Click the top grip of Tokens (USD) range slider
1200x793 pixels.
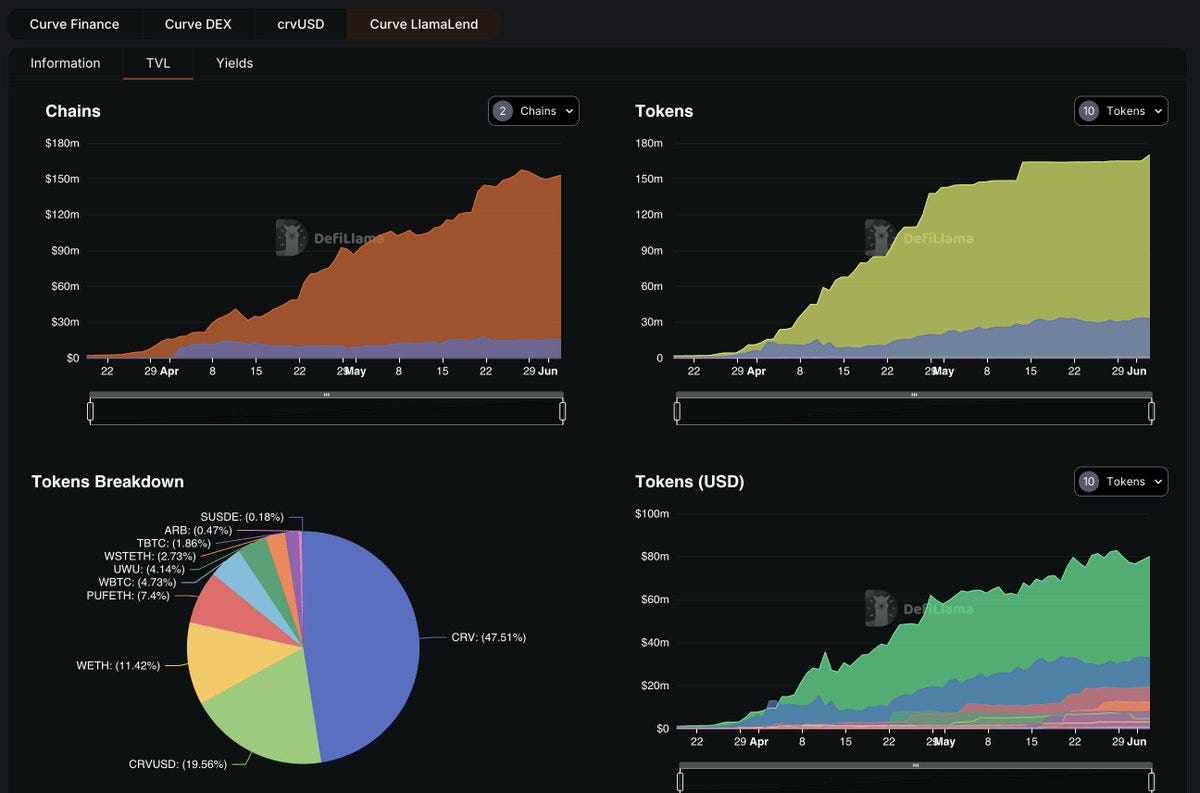pos(916,765)
